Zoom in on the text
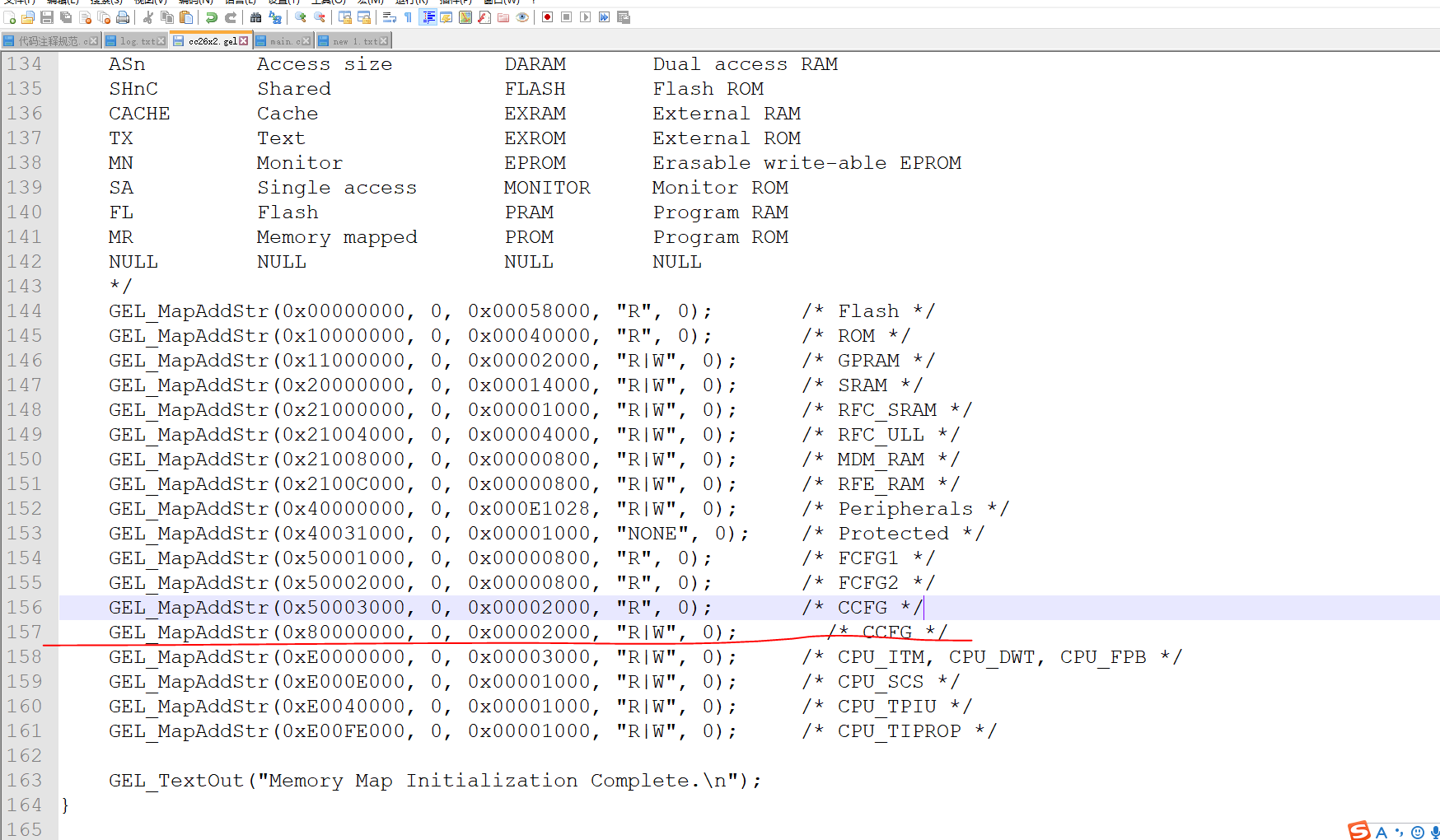The width and height of the screenshot is (1440, 840). click(x=301, y=17)
